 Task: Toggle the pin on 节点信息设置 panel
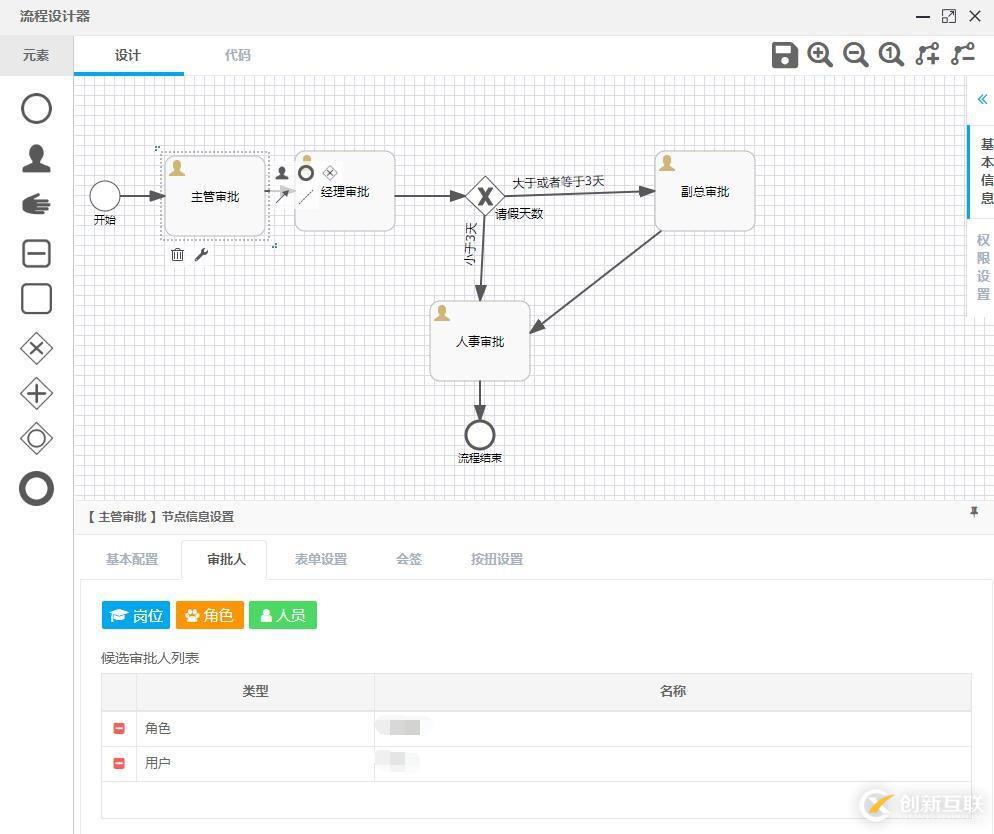pyautogui.click(x=975, y=511)
